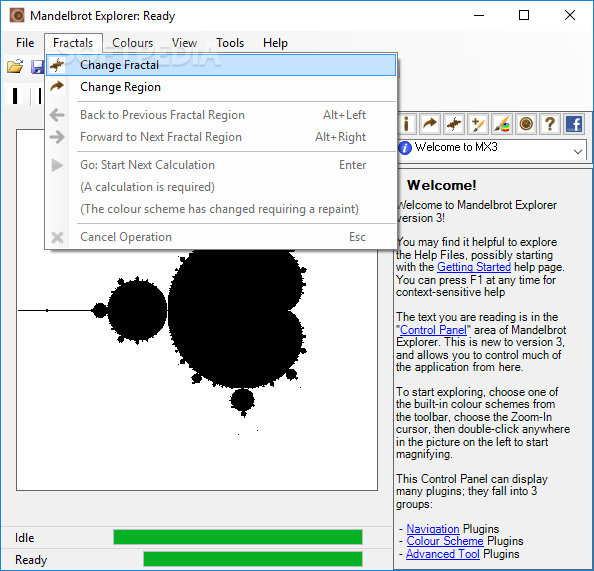The height and width of the screenshot is (571, 594).
Task: Click the Ready progress bar
Action: tap(253, 559)
